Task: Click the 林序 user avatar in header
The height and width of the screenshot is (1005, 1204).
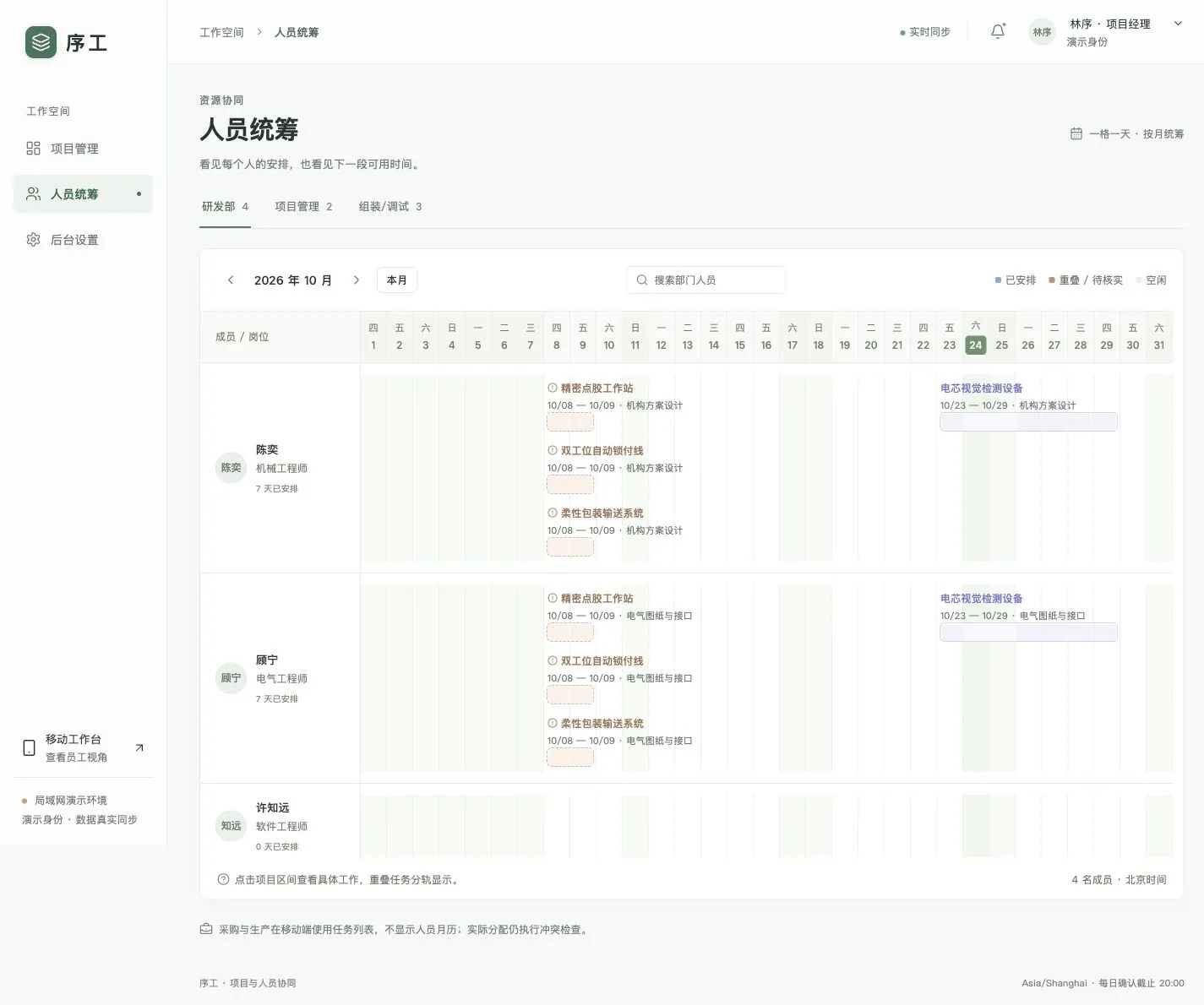Action: click(1042, 32)
